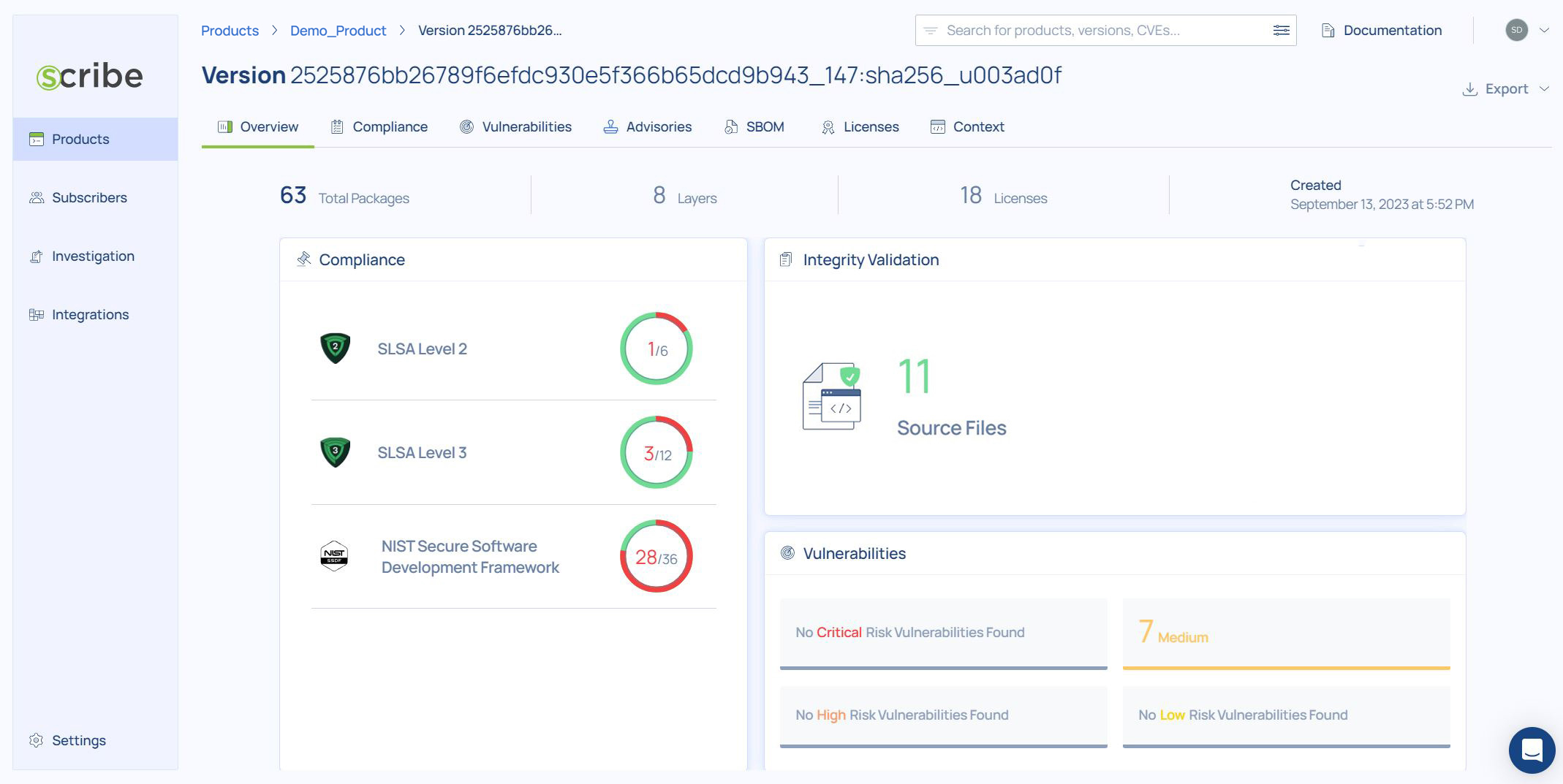The height and width of the screenshot is (784, 1563).
Task: Click the source file shield illustration
Action: tap(832, 397)
